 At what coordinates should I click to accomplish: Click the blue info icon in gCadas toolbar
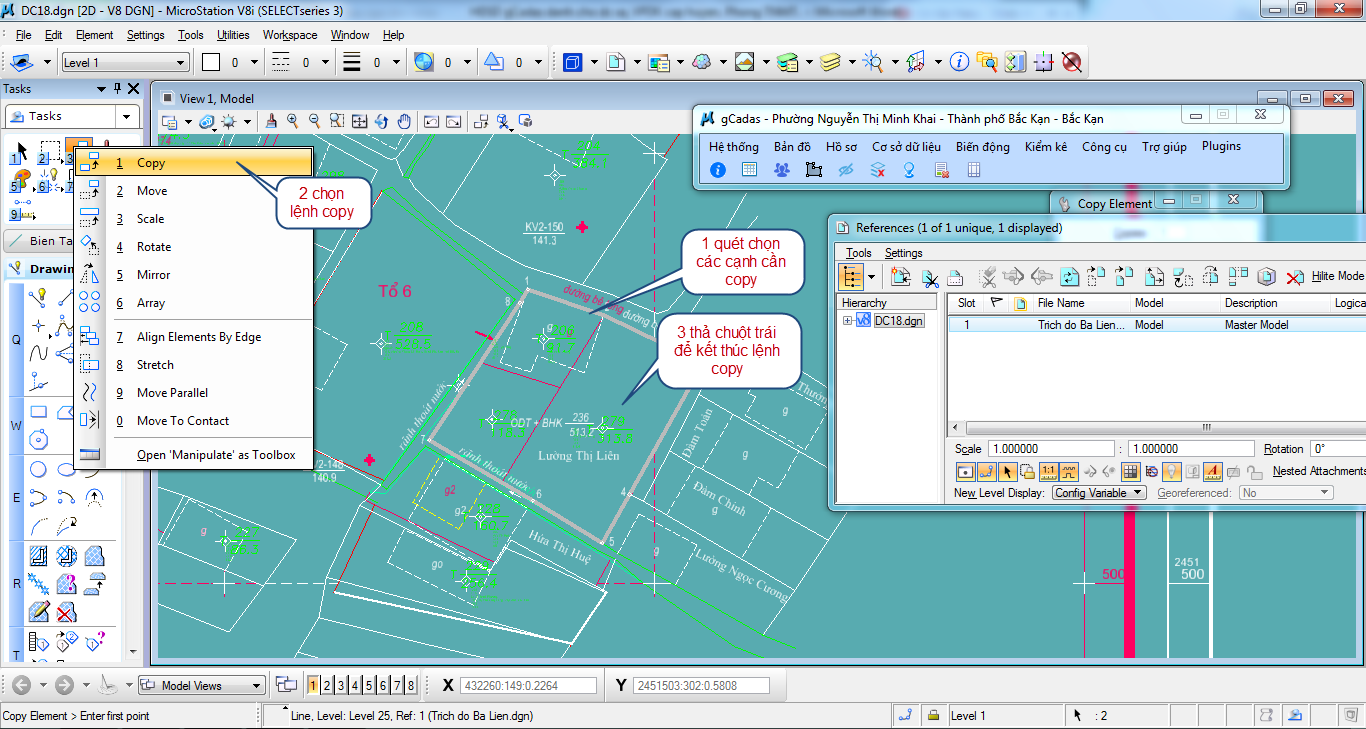tap(717, 170)
